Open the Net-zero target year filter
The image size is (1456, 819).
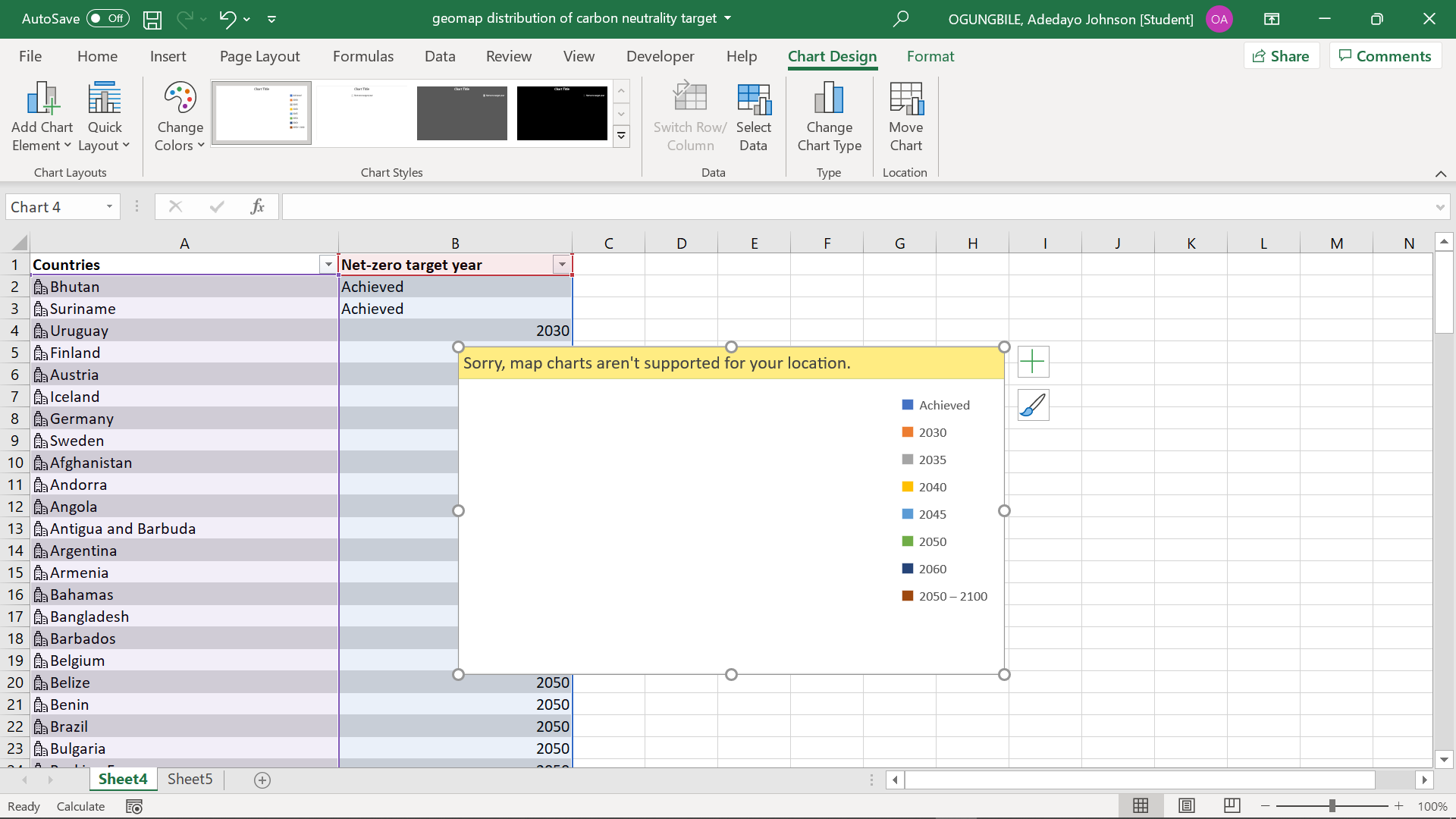pos(561,264)
